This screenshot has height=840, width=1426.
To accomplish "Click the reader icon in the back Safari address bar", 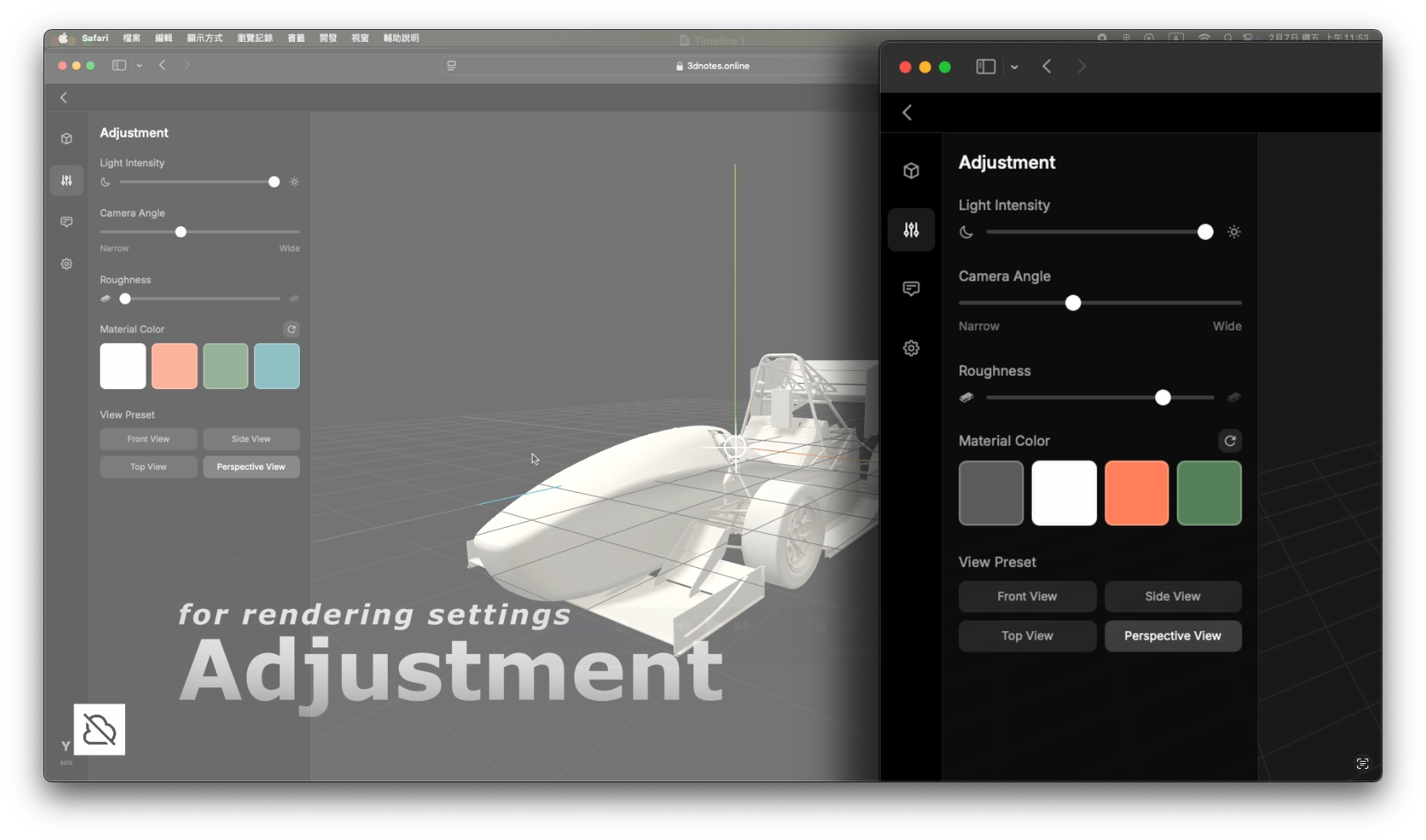I will coord(451,66).
